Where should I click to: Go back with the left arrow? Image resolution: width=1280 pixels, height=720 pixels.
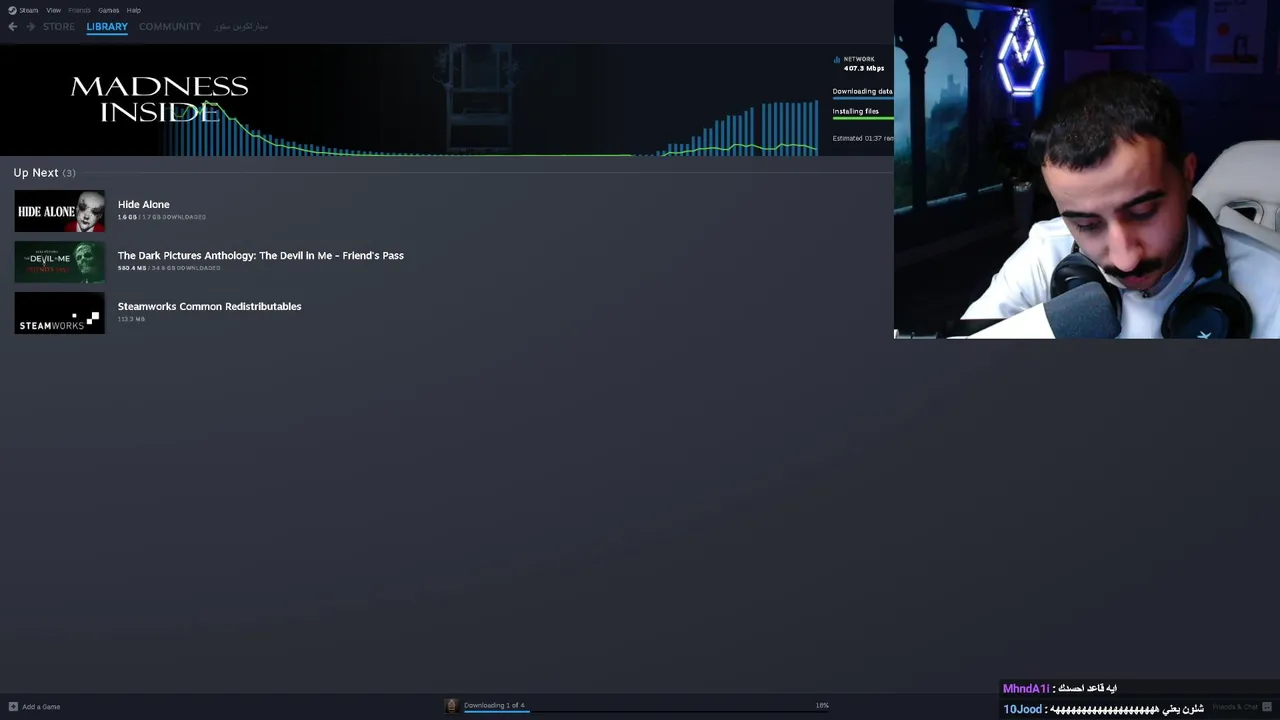point(13,26)
